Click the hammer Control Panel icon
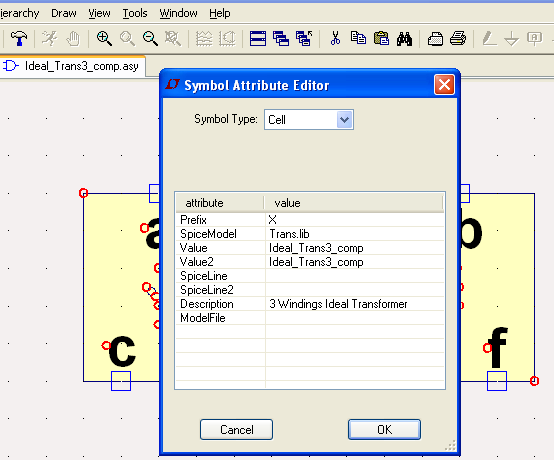 click(19, 38)
